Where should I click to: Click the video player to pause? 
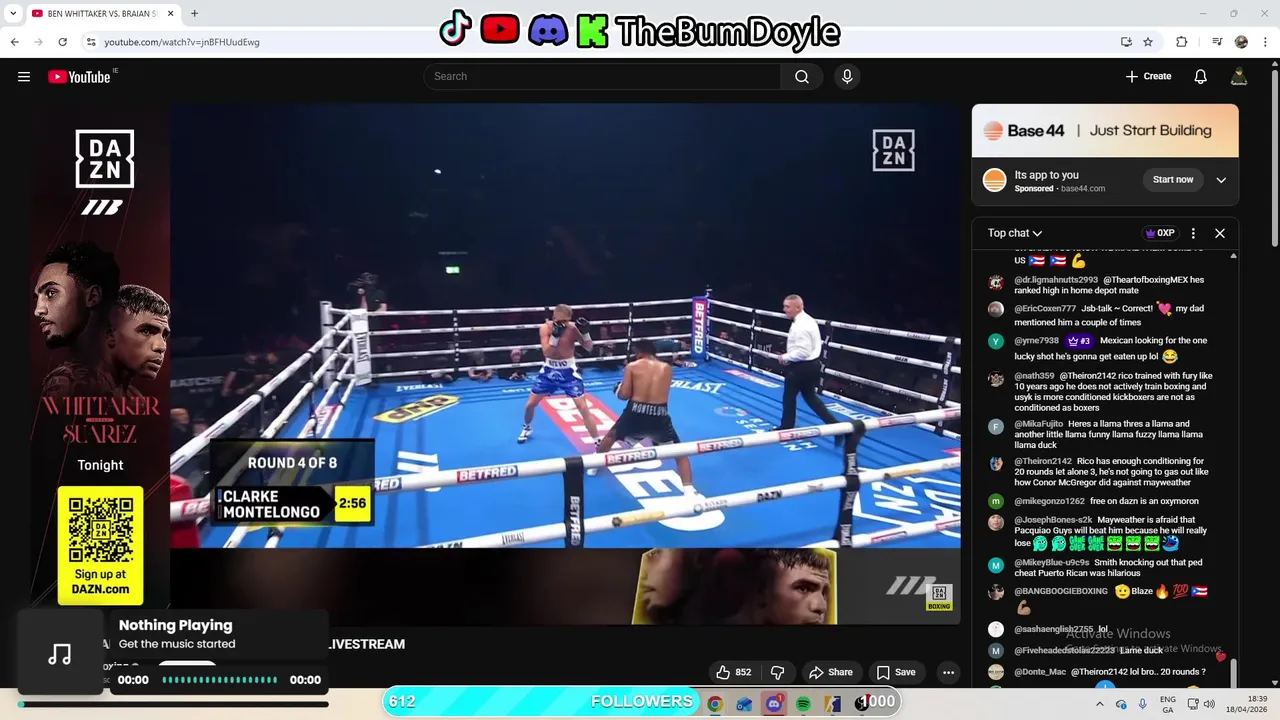565,365
